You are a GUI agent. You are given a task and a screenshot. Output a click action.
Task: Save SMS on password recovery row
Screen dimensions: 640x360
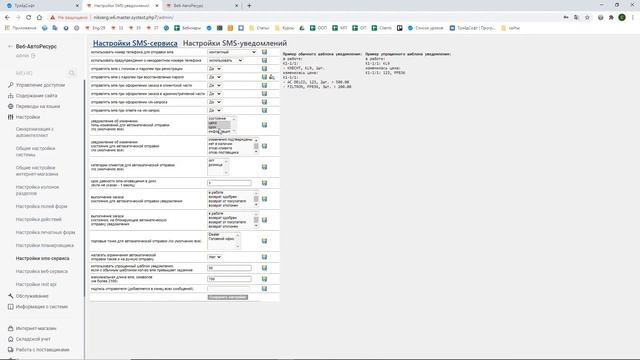coord(264,77)
